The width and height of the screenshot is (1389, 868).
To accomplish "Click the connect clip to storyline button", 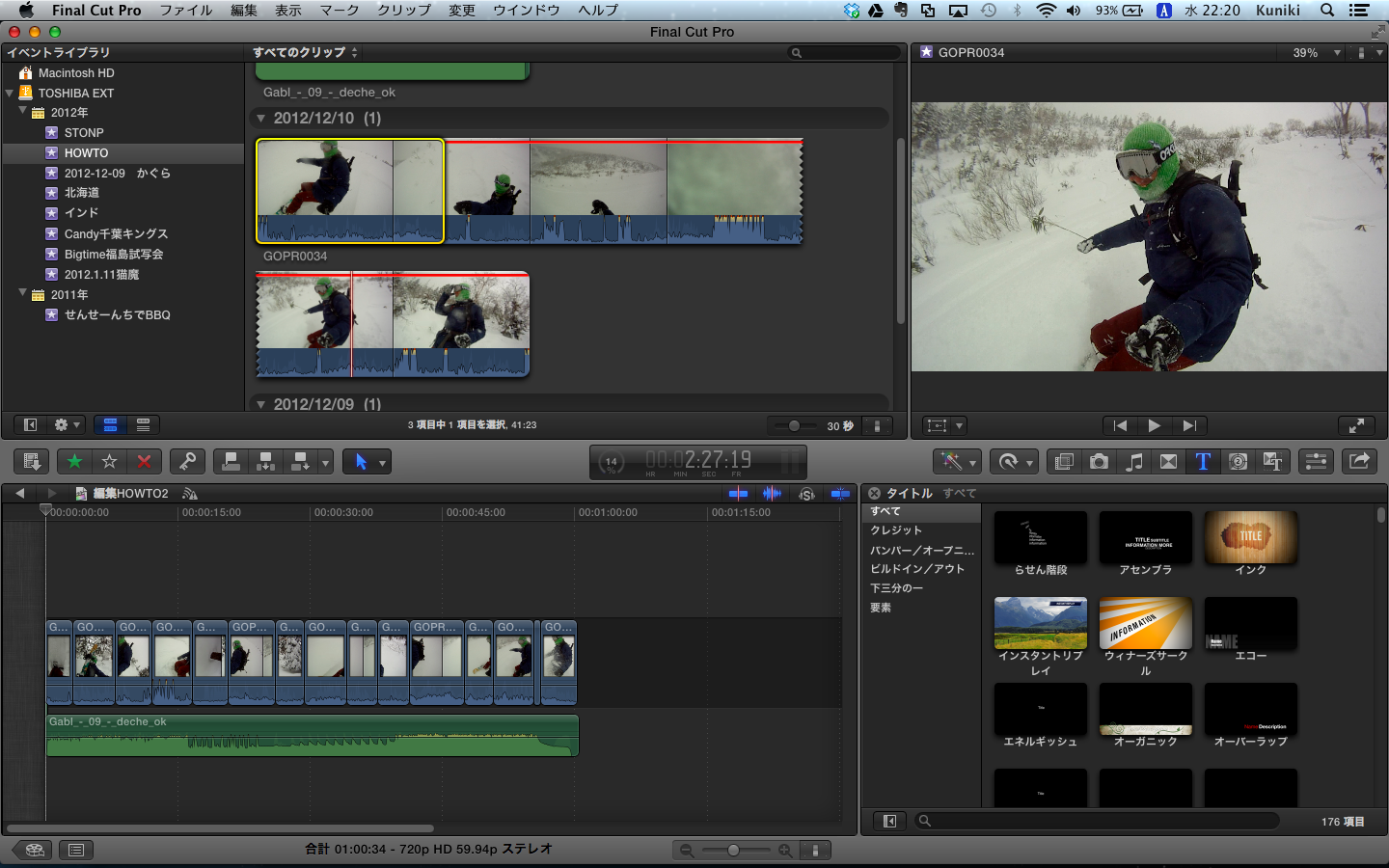I will point(231,462).
